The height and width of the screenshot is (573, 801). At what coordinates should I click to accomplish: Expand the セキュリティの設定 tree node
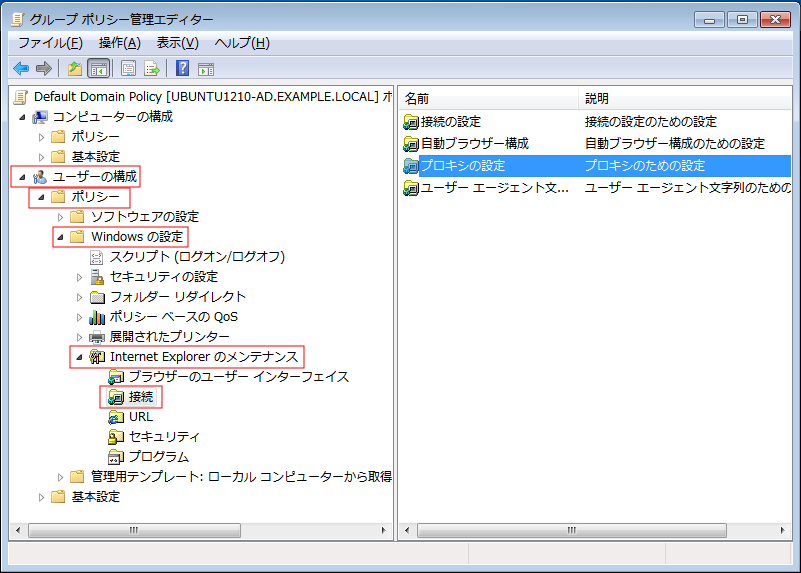click(80, 277)
